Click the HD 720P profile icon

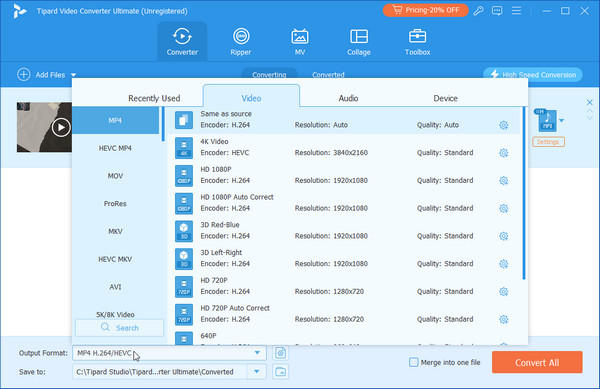click(184, 286)
